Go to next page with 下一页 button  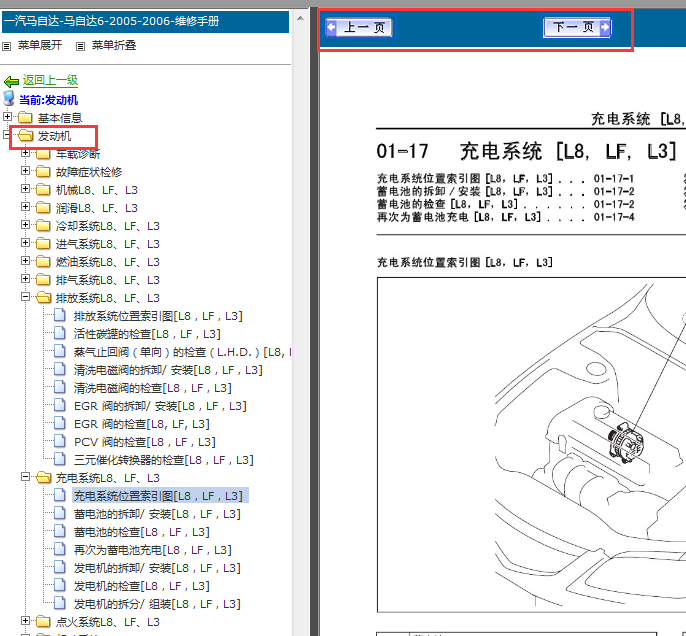click(x=577, y=27)
